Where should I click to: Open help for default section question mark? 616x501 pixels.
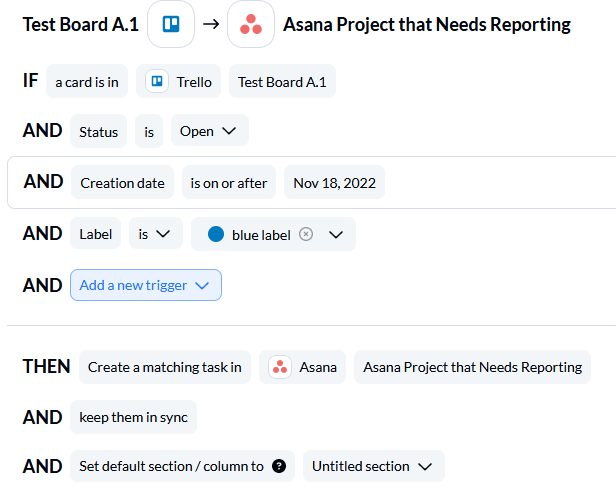click(279, 466)
